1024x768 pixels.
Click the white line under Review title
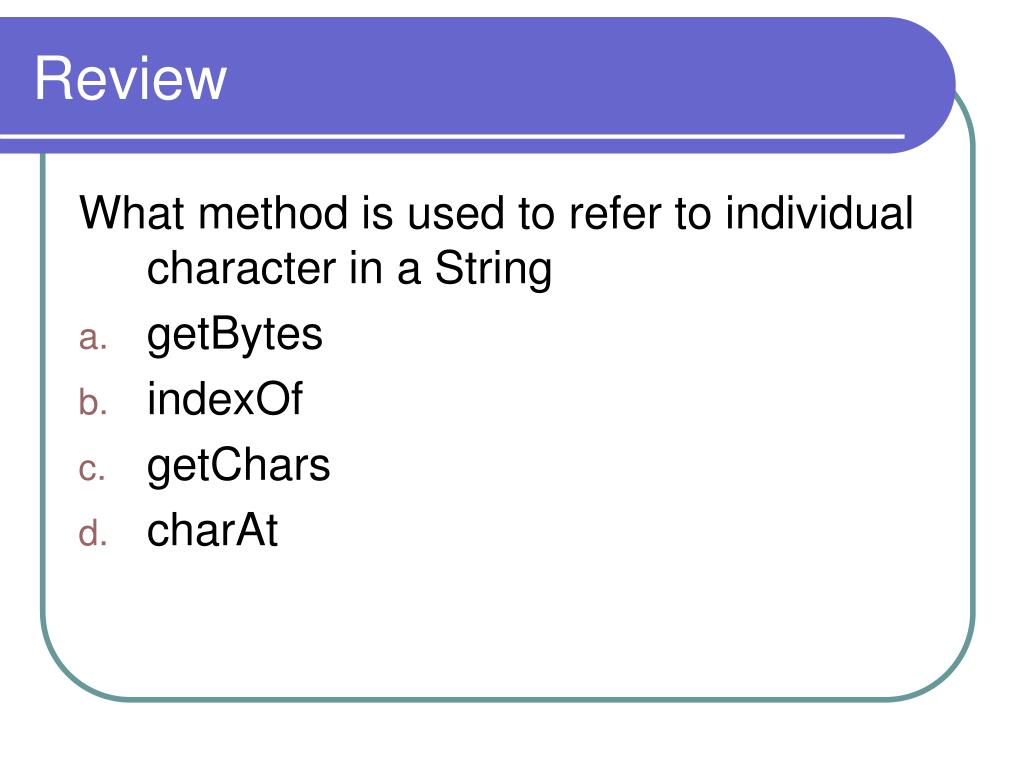pyautogui.click(x=452, y=136)
